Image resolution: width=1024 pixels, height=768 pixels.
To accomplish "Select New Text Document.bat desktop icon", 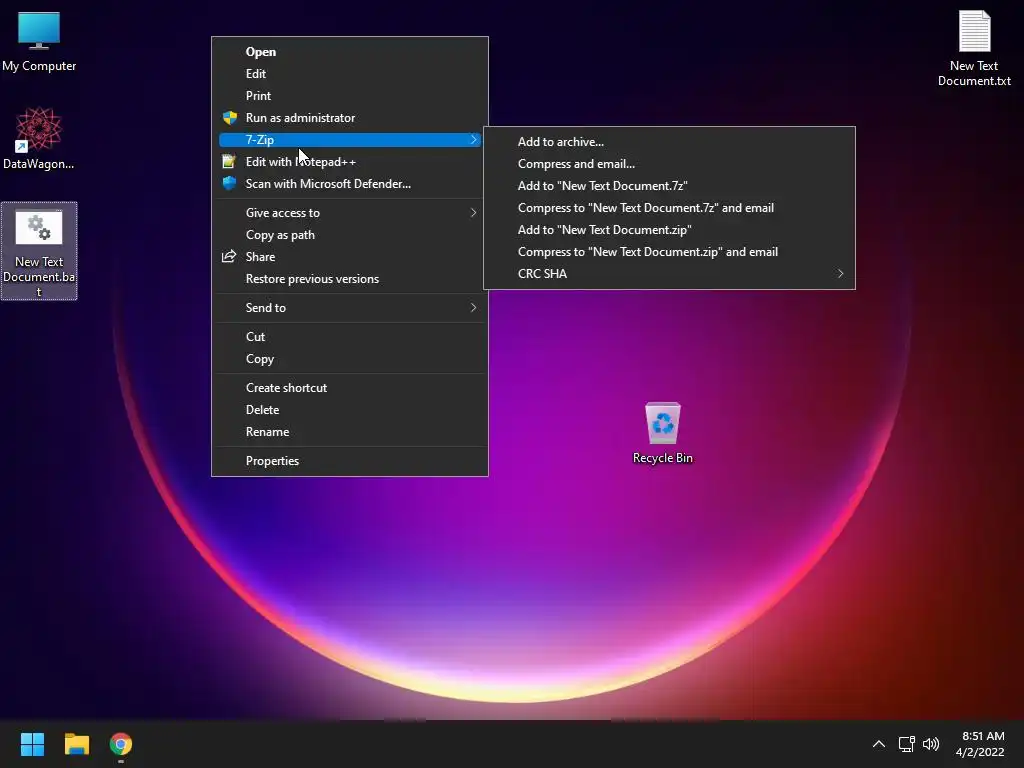I will 39,251.
